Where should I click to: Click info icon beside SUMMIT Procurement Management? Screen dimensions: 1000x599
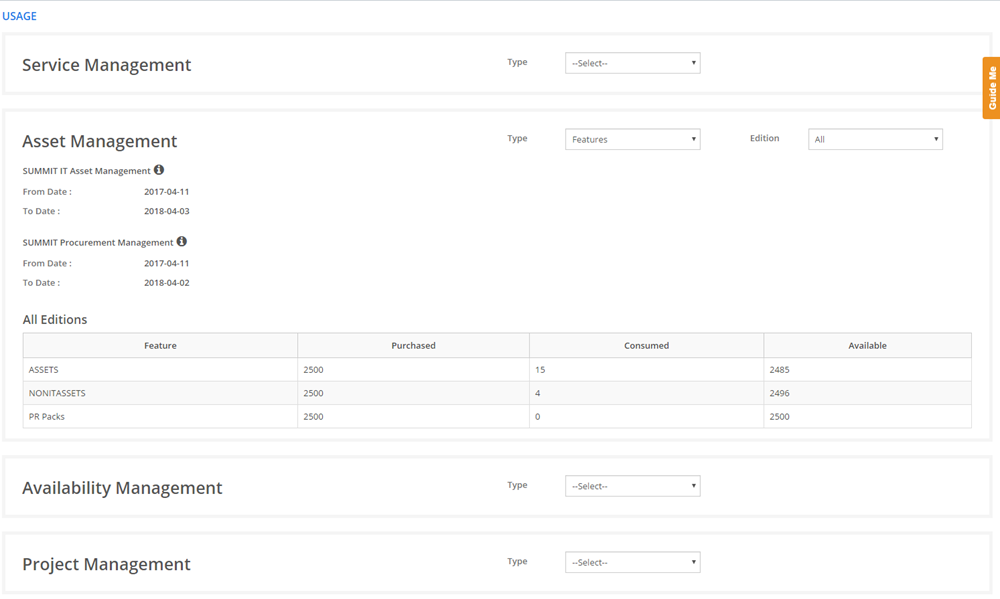(181, 242)
